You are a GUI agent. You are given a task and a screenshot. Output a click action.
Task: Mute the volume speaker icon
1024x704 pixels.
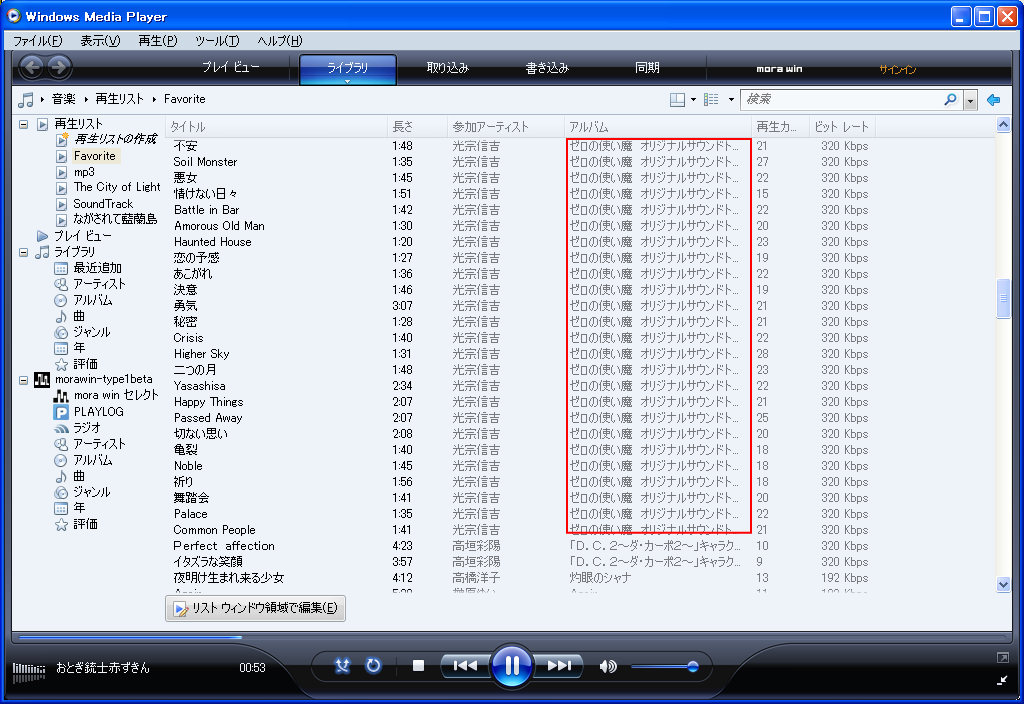[x=608, y=666]
